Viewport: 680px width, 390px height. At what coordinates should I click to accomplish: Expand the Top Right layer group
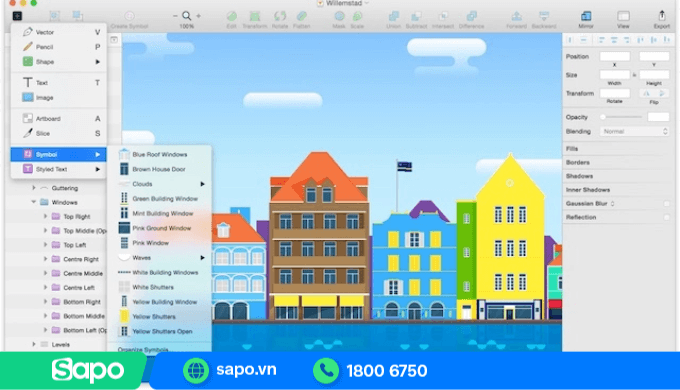[x=45, y=216]
